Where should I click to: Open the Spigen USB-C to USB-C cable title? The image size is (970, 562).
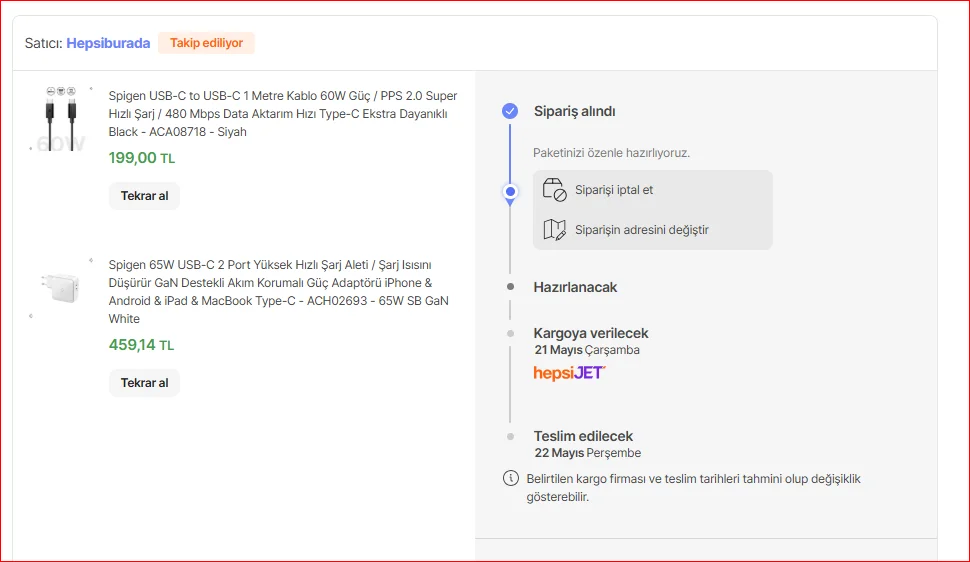[x=283, y=114]
